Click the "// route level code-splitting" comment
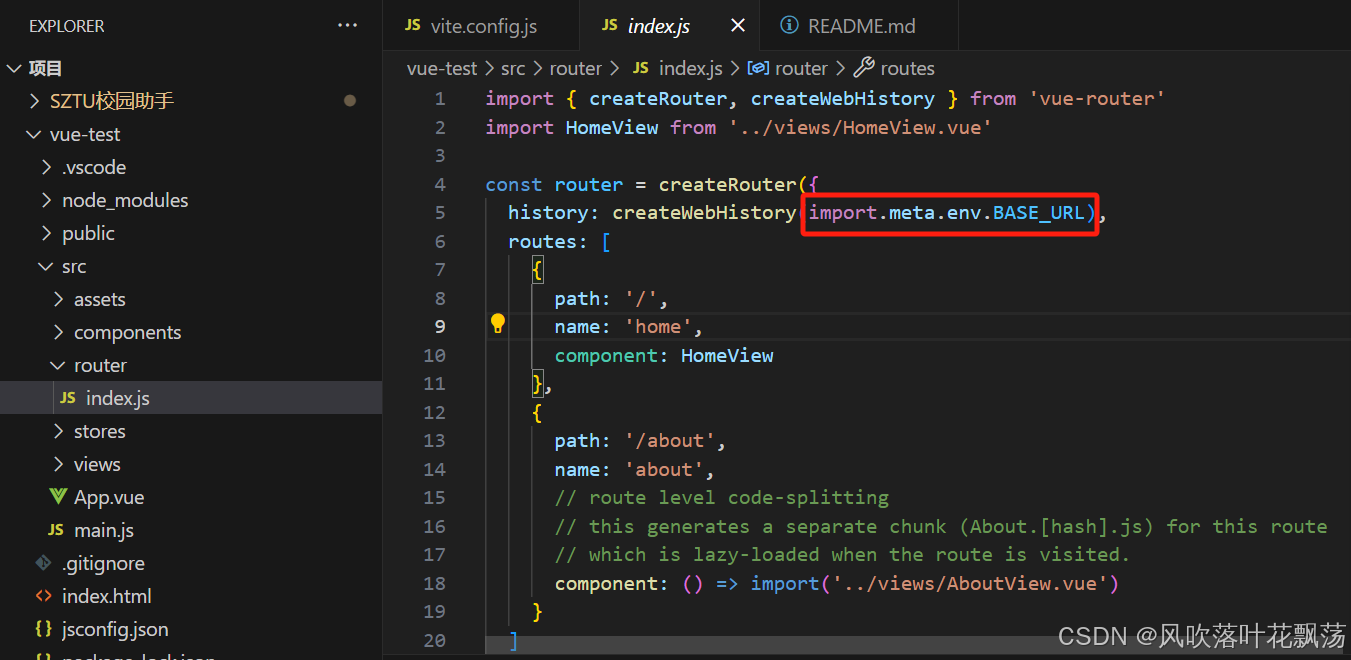1351x660 pixels. point(722,498)
